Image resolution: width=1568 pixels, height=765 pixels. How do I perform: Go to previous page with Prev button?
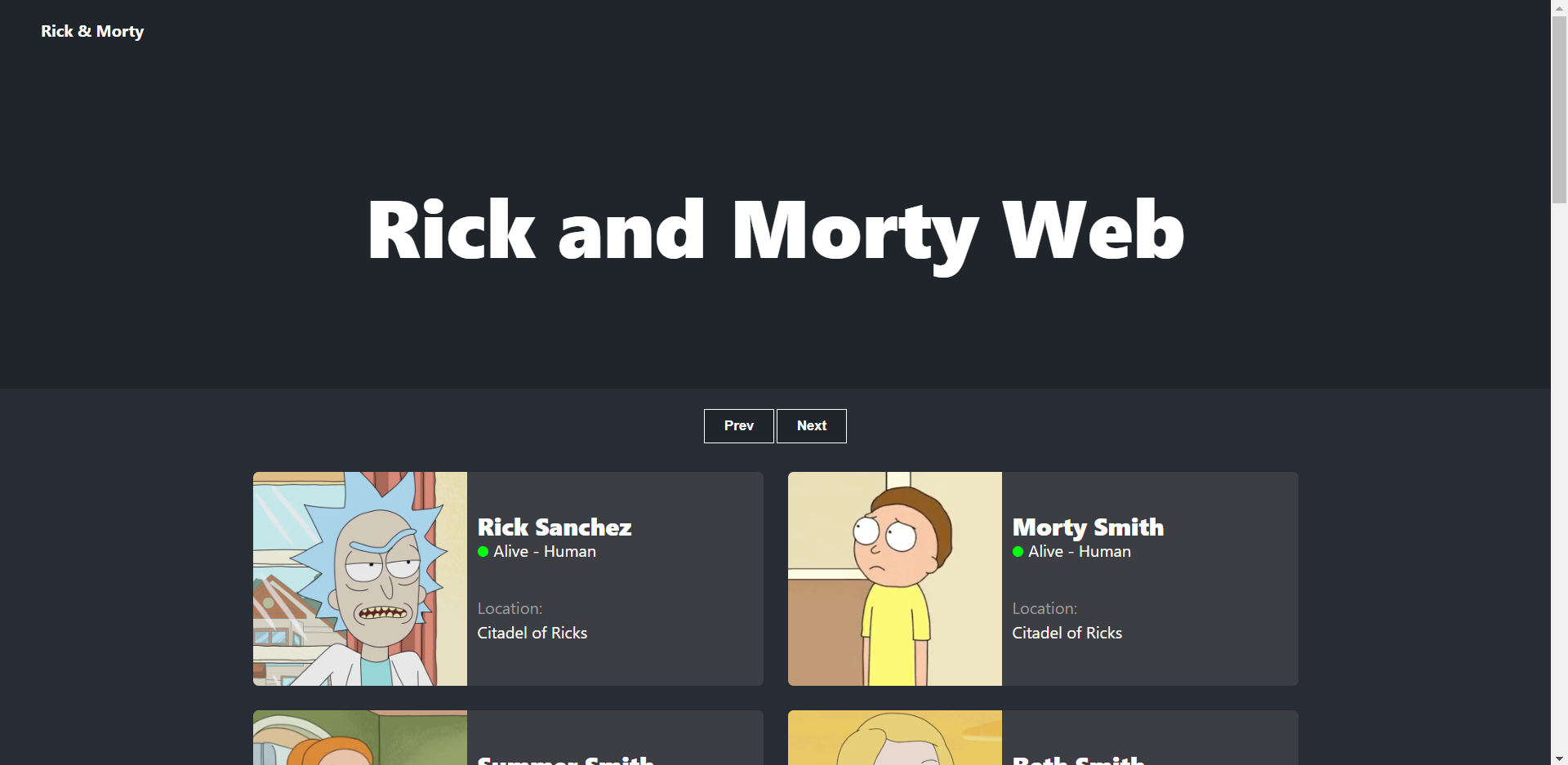[738, 426]
